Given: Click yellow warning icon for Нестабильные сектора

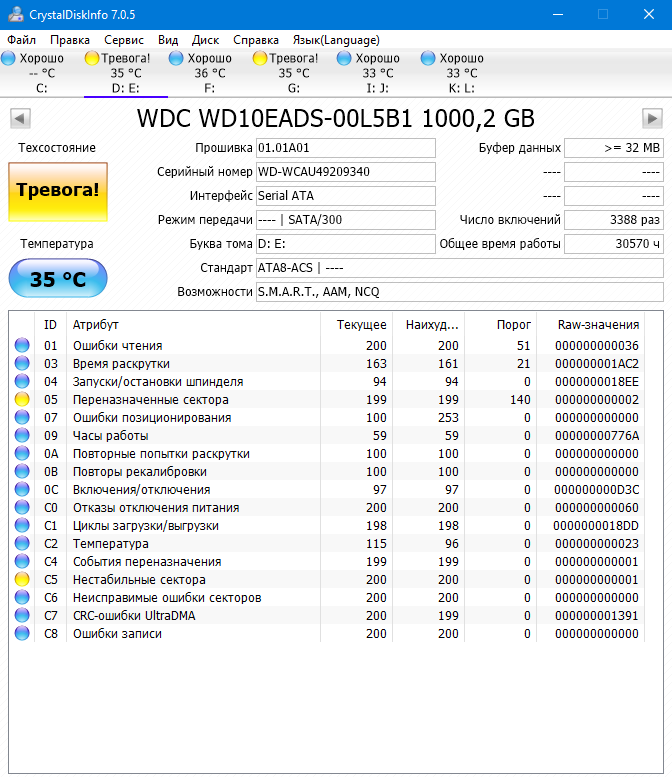Looking at the screenshot, I should pyautogui.click(x=22, y=579).
